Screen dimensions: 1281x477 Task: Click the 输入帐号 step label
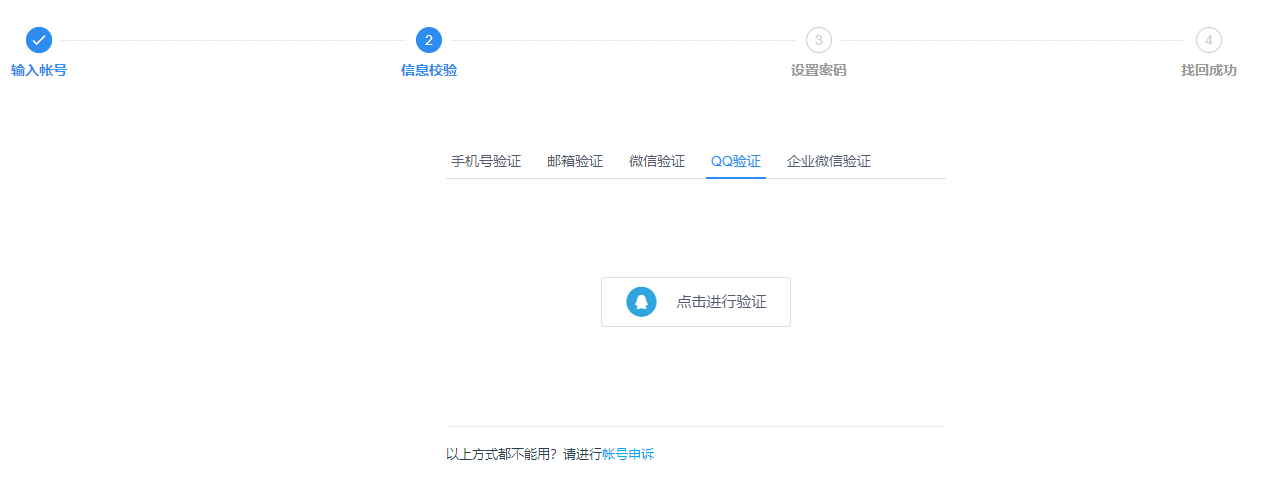coord(39,70)
